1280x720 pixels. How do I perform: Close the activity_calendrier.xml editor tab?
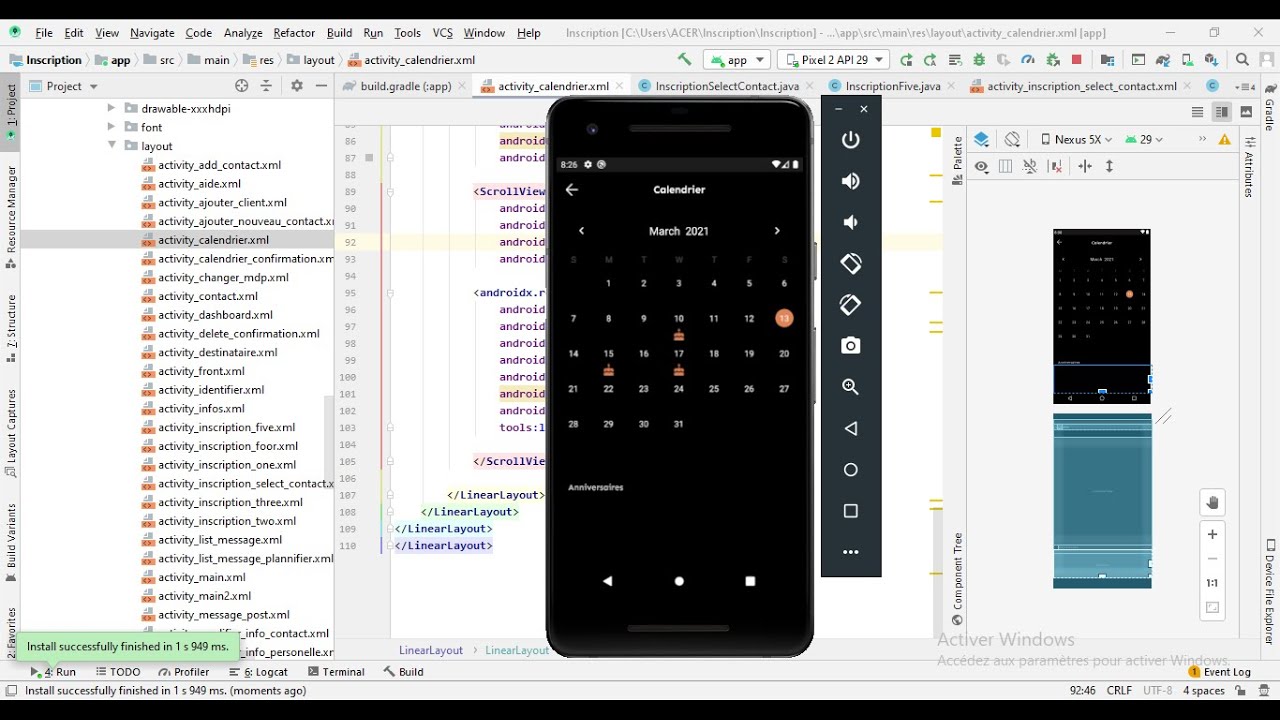(x=621, y=87)
